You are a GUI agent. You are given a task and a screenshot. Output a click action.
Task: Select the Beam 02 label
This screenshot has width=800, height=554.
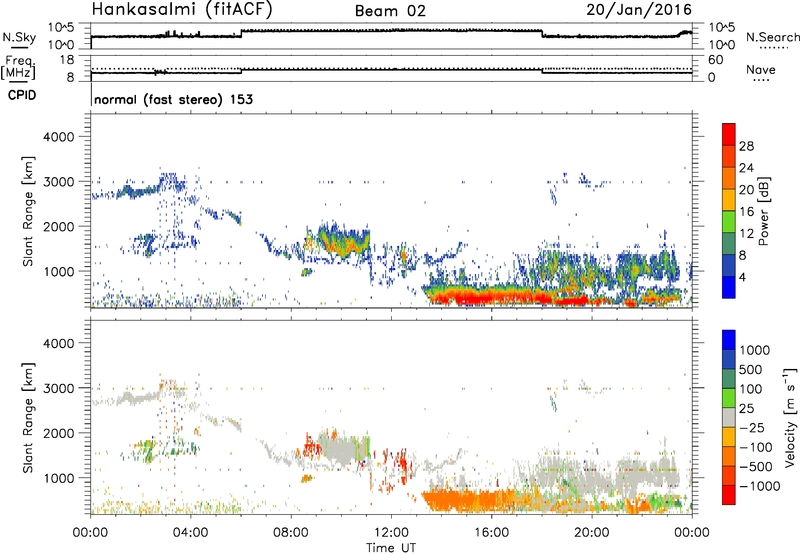tap(390, 11)
